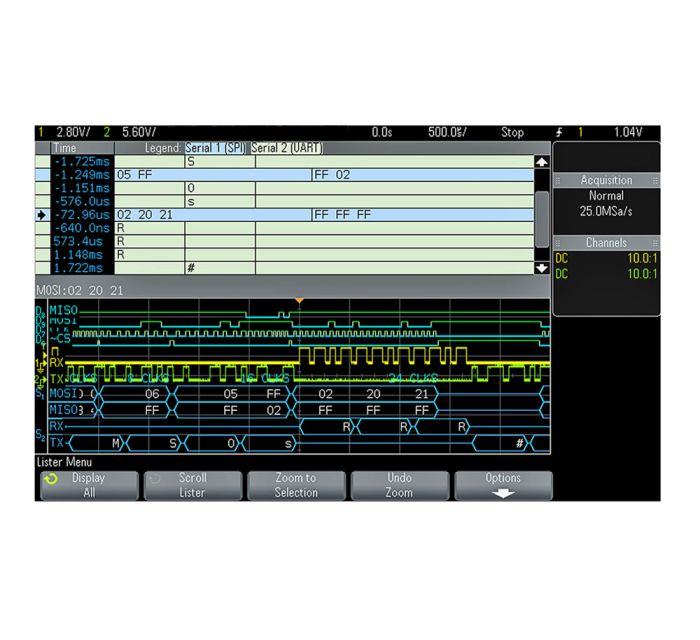Click the Scroll Lister knob icon
This screenshot has width=700, height=640.
[154, 479]
